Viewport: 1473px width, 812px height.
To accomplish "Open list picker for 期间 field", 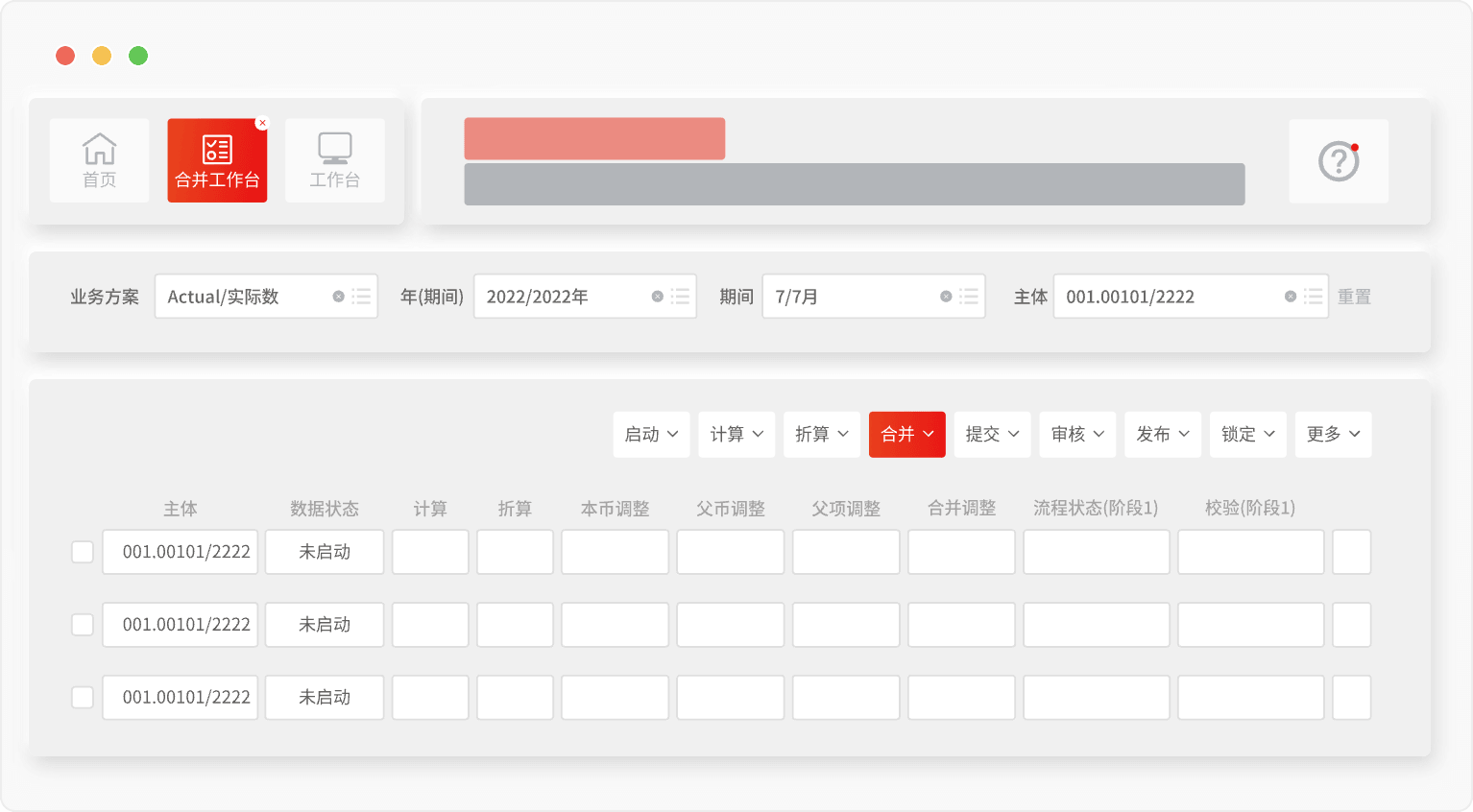I will tap(969, 297).
